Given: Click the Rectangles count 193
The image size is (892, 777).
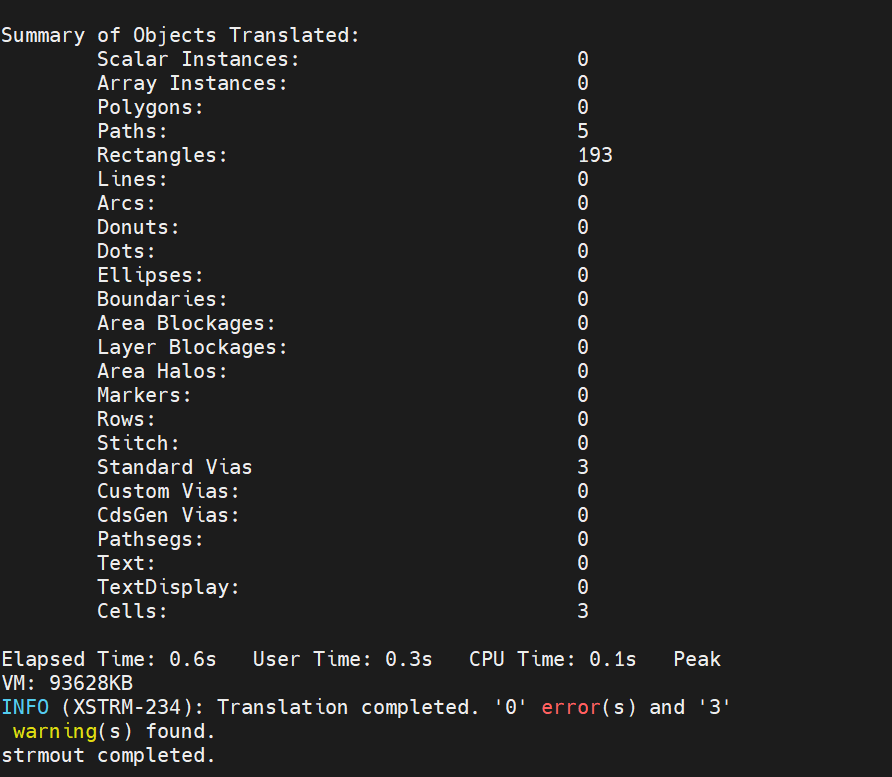Looking at the screenshot, I should [595, 155].
